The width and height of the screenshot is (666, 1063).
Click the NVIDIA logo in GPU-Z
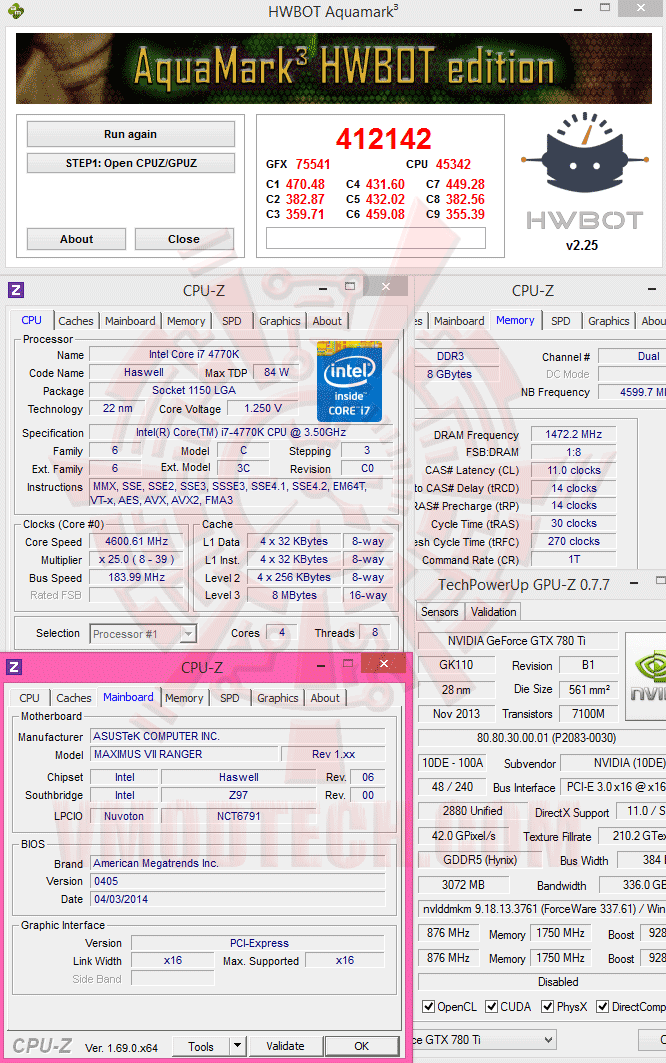pyautogui.click(x=645, y=675)
